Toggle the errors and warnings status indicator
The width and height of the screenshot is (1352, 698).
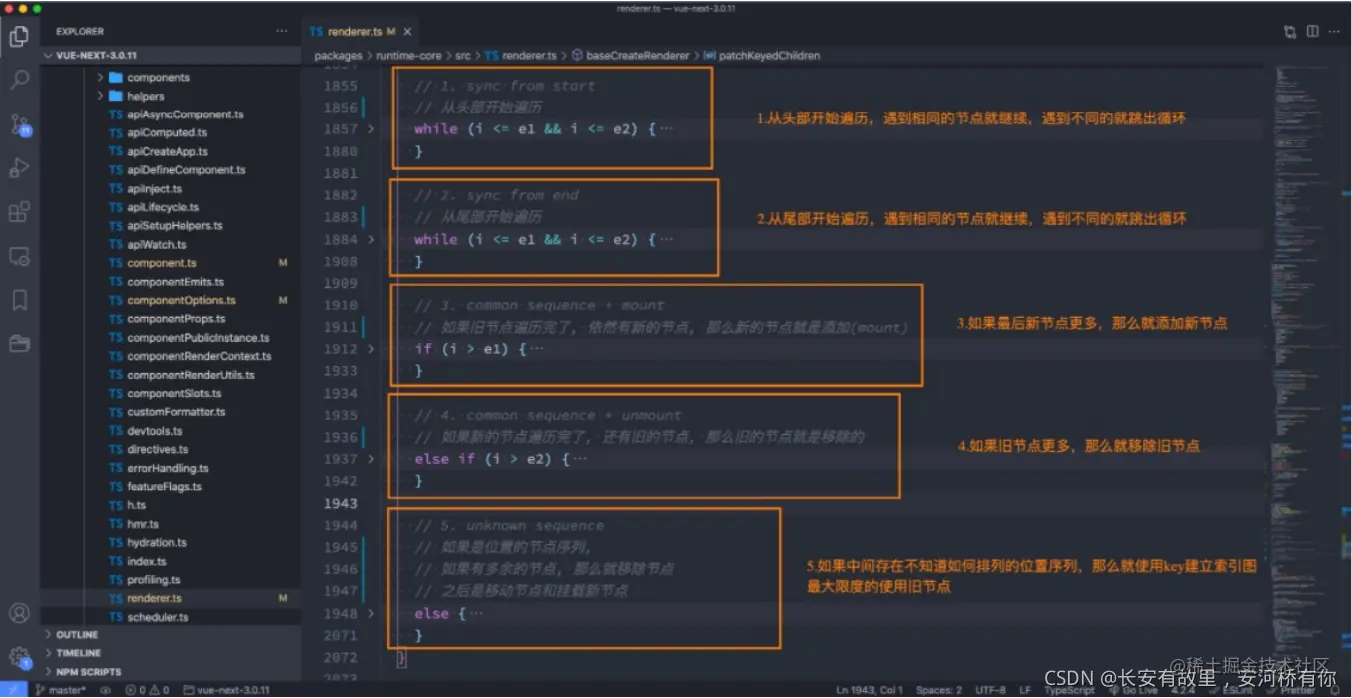146,689
